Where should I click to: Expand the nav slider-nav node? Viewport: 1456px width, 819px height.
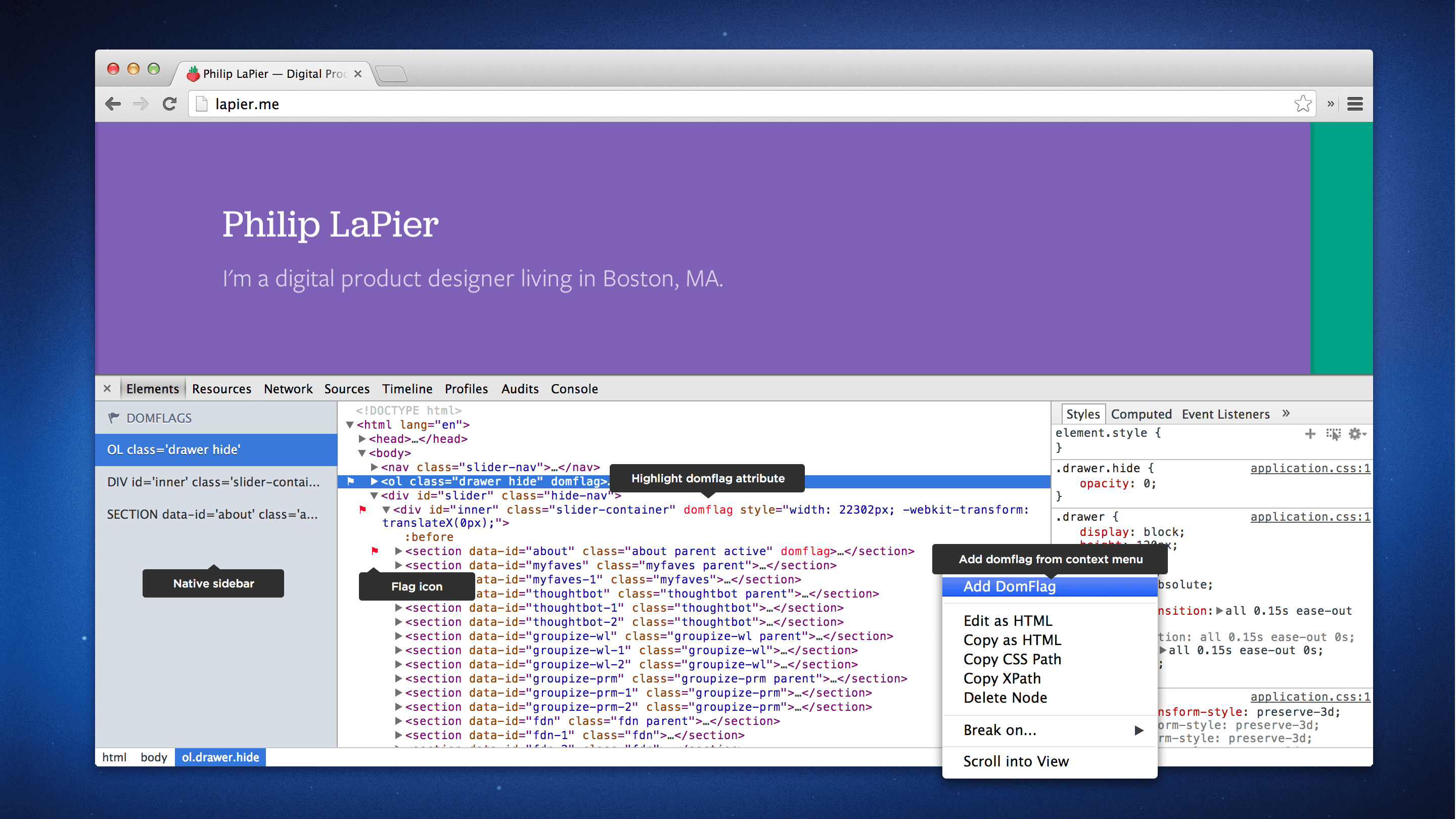click(374, 468)
